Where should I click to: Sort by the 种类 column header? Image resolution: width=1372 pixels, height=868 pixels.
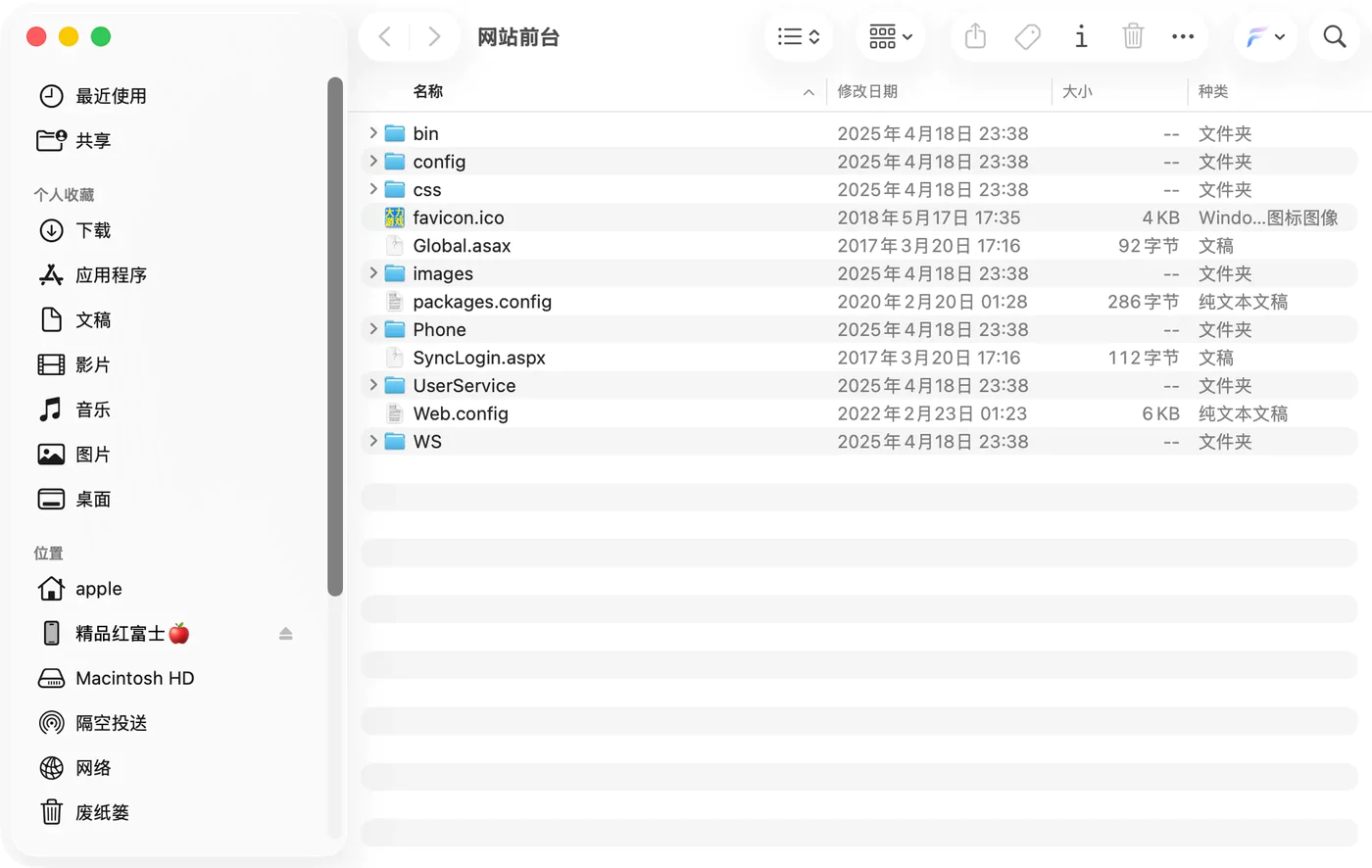point(1213,91)
